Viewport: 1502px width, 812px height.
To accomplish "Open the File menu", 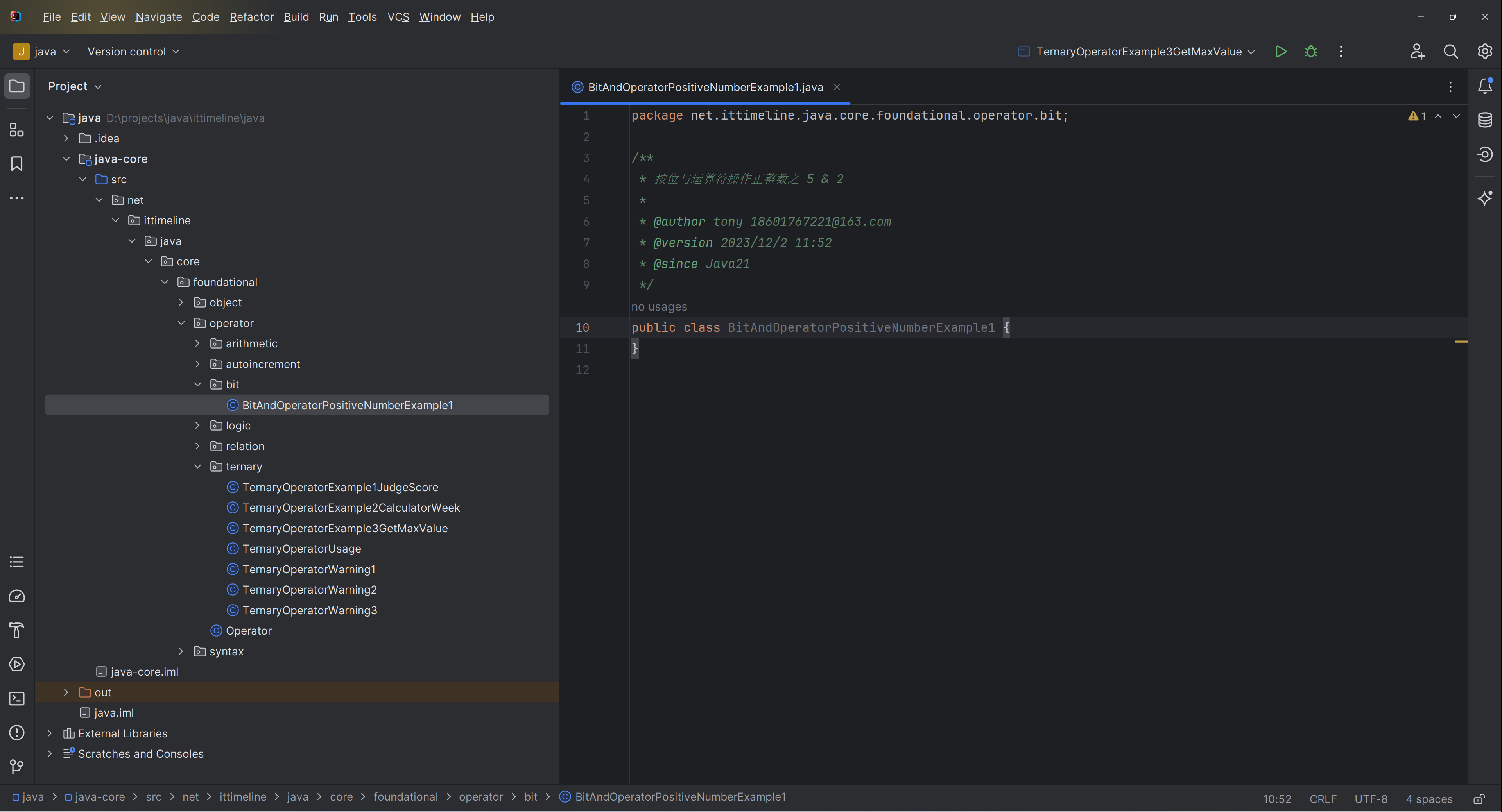I will click(x=51, y=17).
